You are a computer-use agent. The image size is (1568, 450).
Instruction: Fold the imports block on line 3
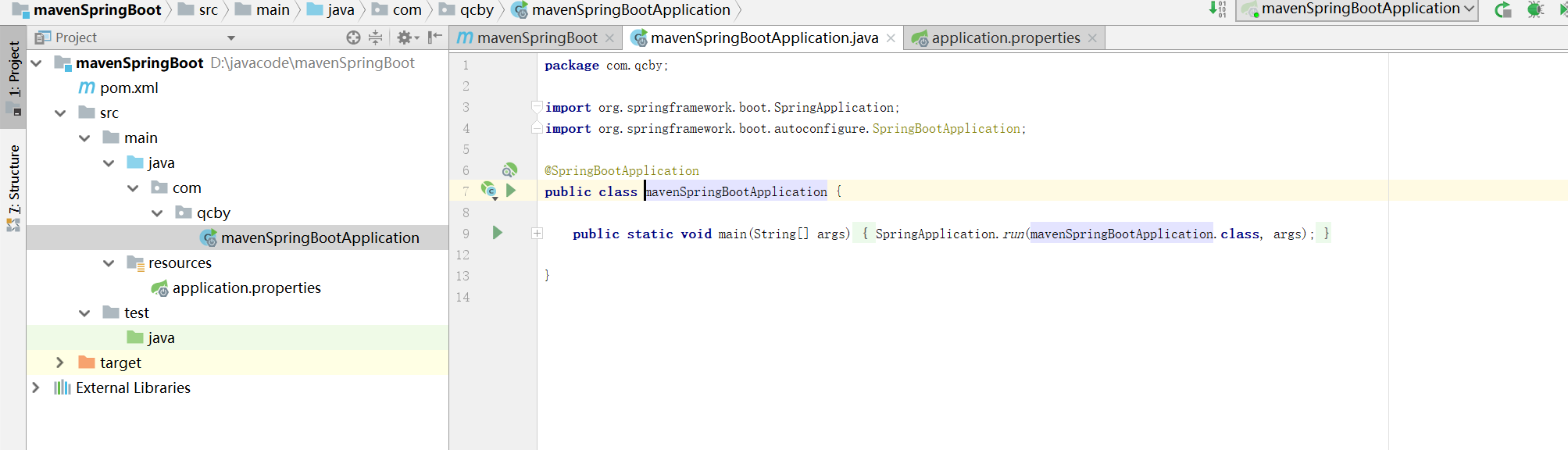537,107
